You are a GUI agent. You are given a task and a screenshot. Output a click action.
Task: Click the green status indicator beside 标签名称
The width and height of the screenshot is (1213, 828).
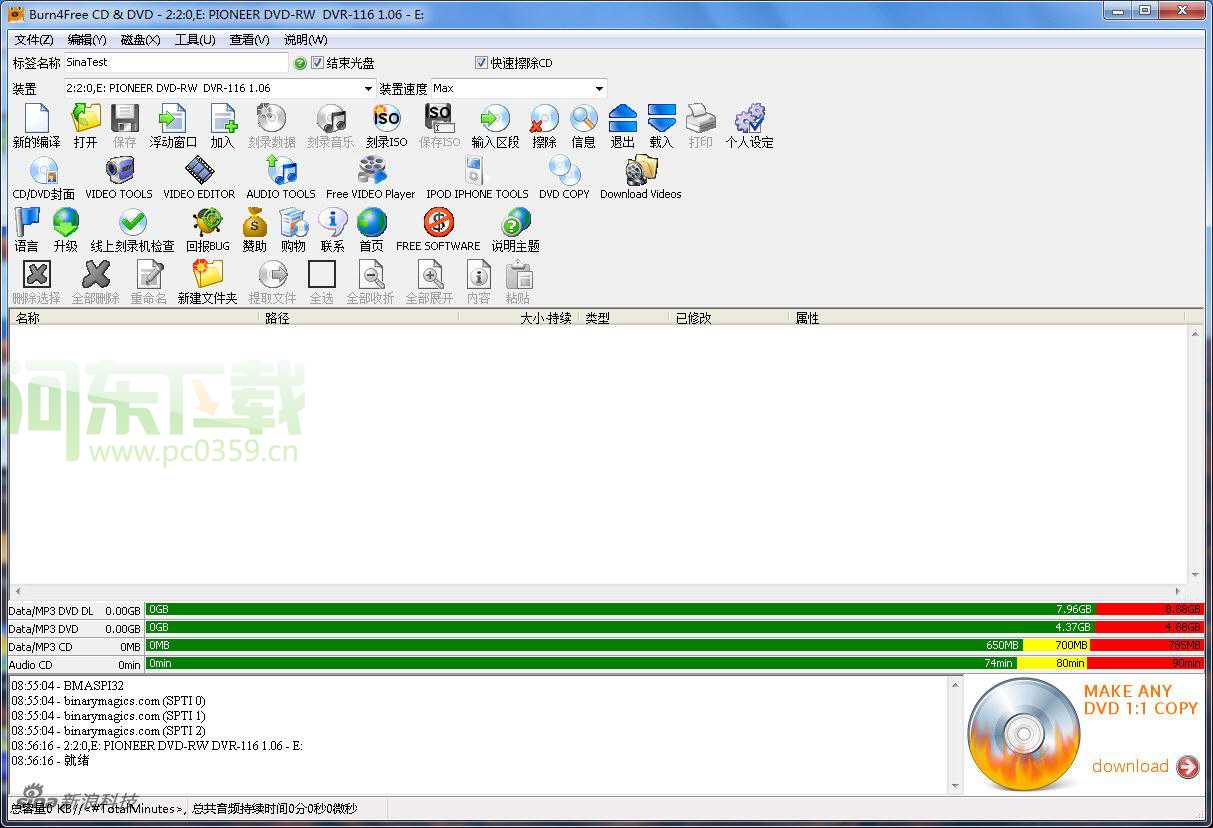point(299,62)
